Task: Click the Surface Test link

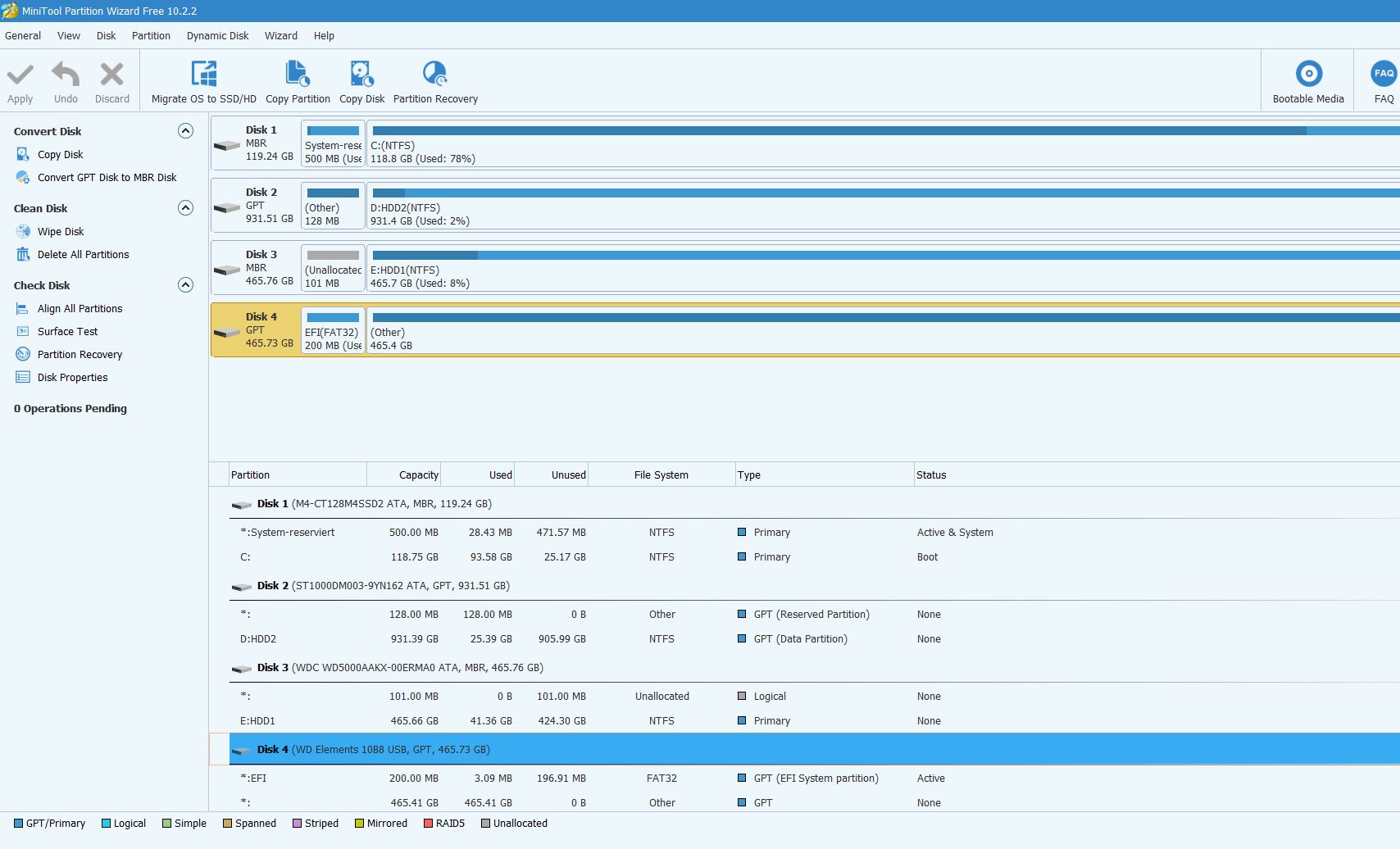Action: click(x=67, y=331)
